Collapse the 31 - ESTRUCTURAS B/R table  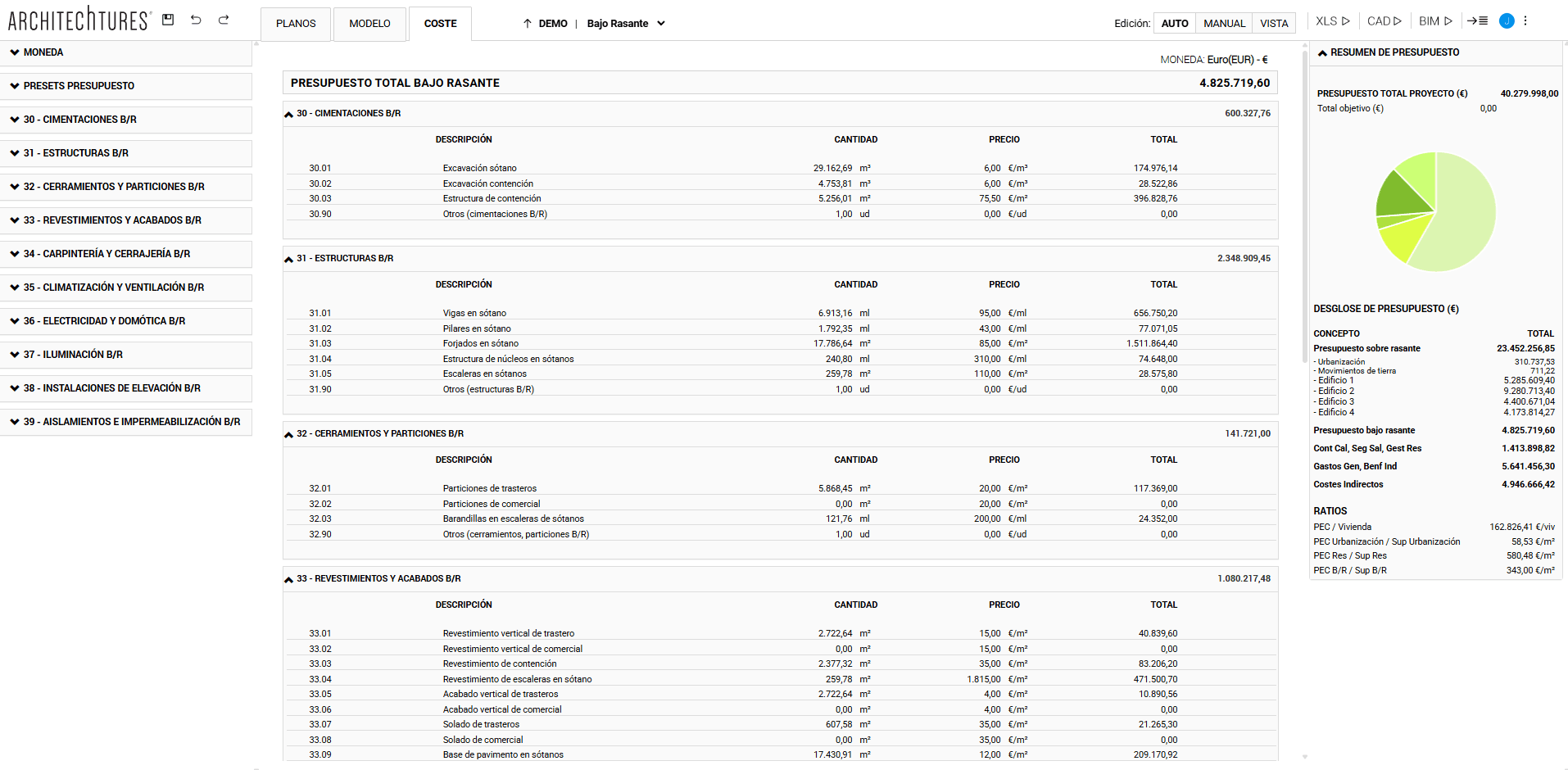coord(288,259)
